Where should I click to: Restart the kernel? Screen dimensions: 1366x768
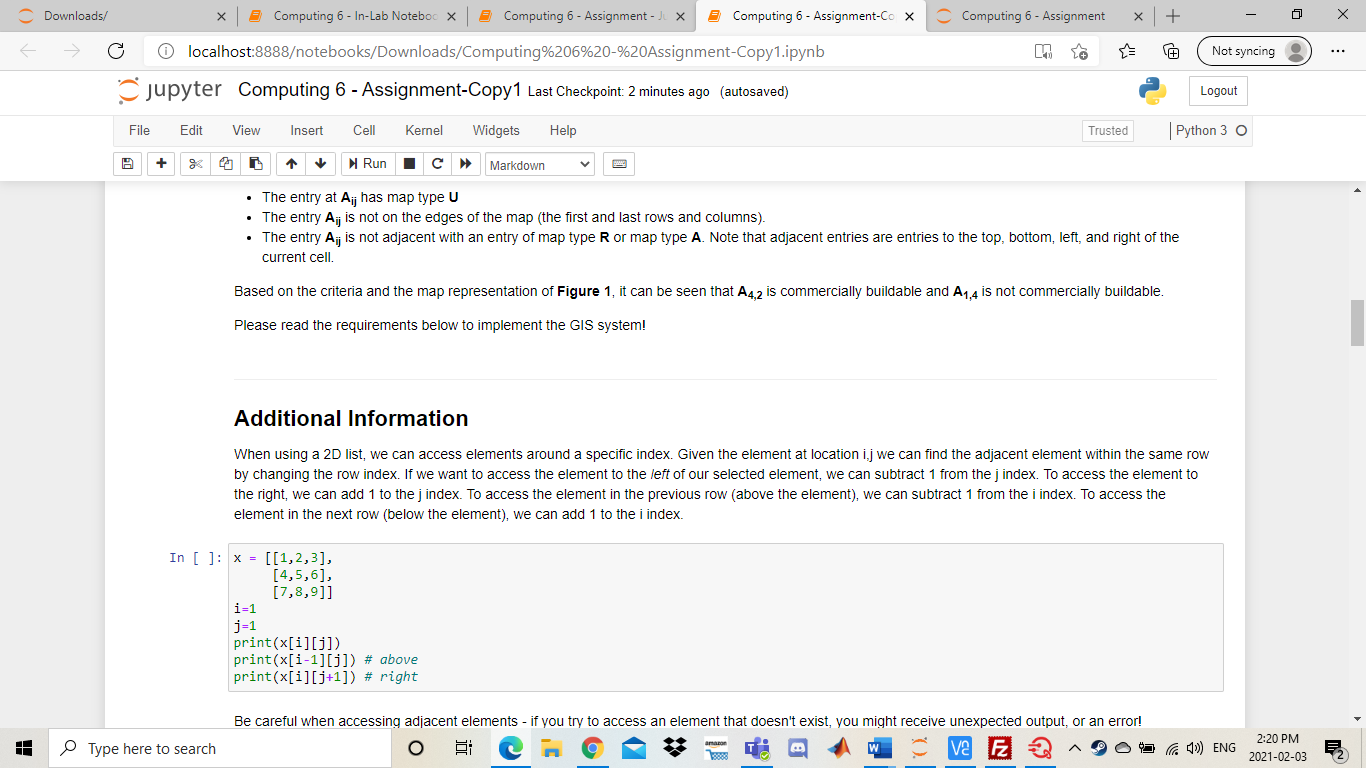tap(437, 163)
